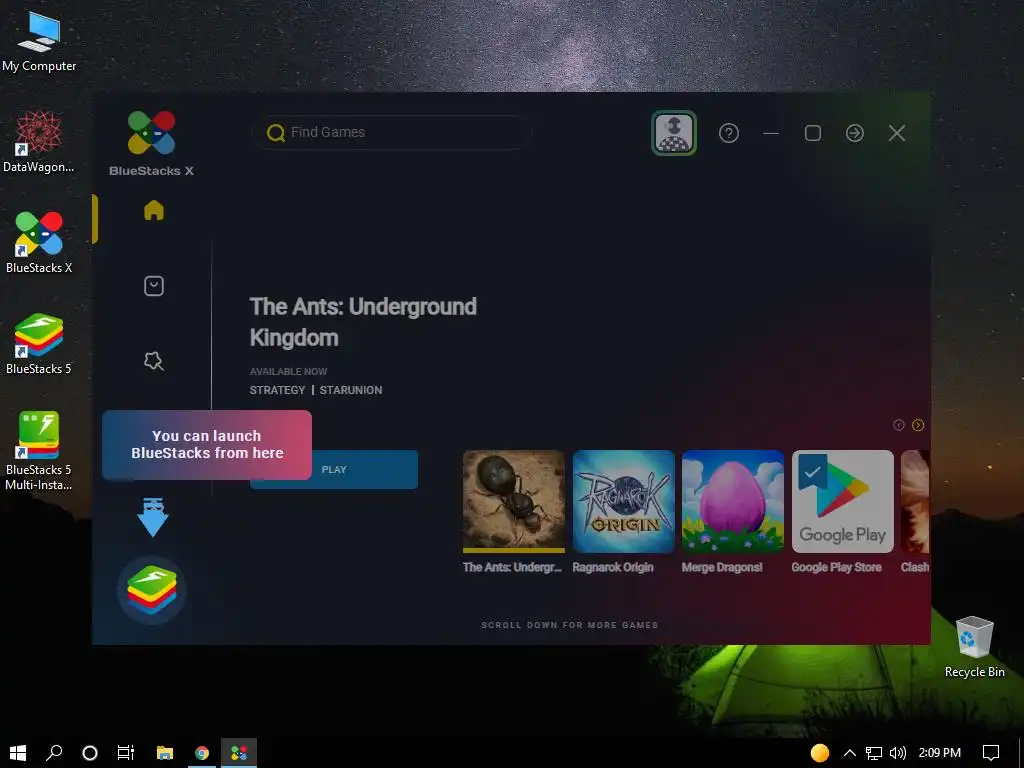Open volume control tray icon
Viewport: 1024px width, 768px height.
[x=898, y=753]
